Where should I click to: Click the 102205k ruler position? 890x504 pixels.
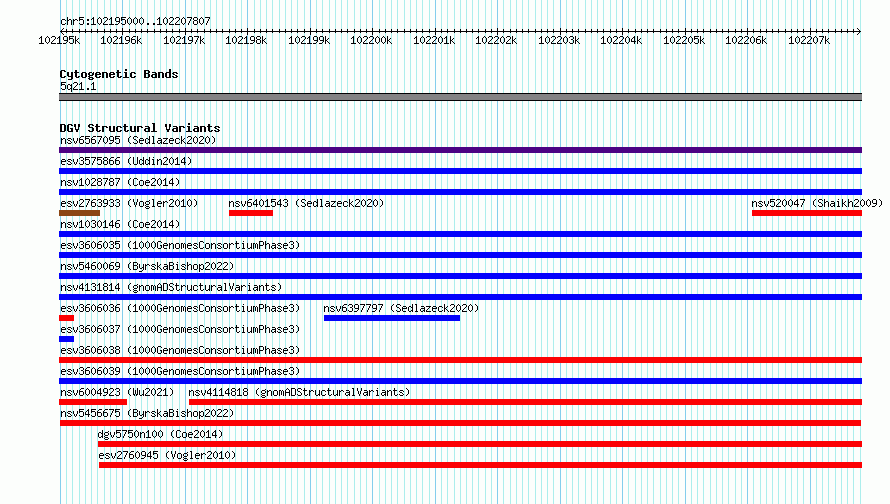[684, 40]
